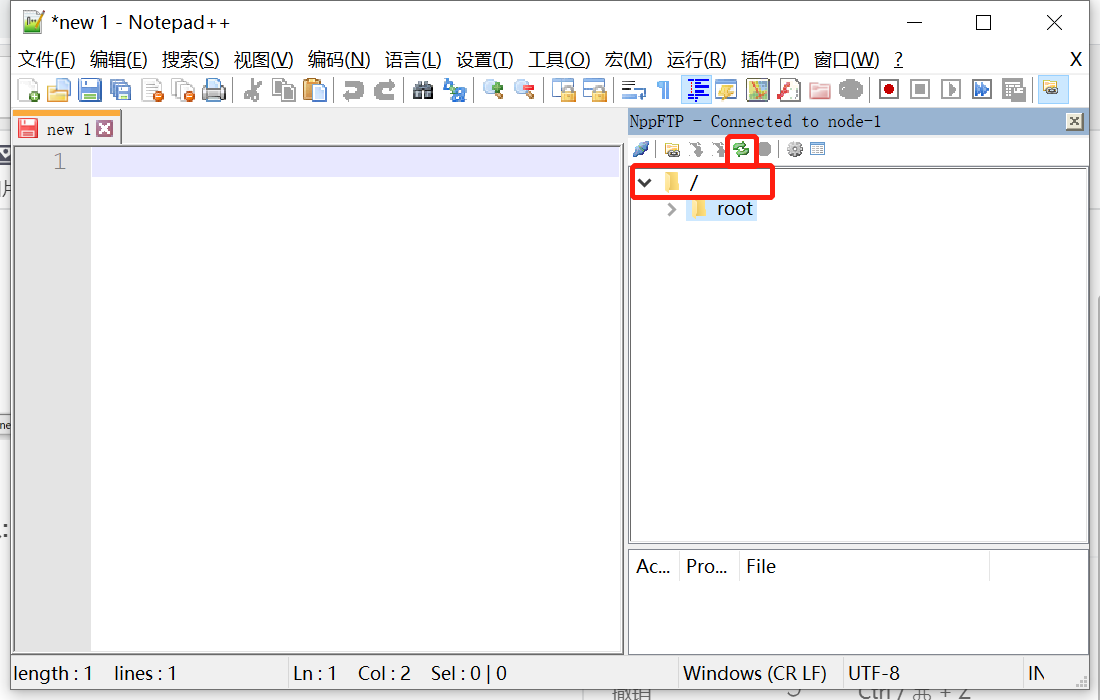1100x700 pixels.
Task: Click the Paste clipboard icon
Action: click(x=314, y=90)
